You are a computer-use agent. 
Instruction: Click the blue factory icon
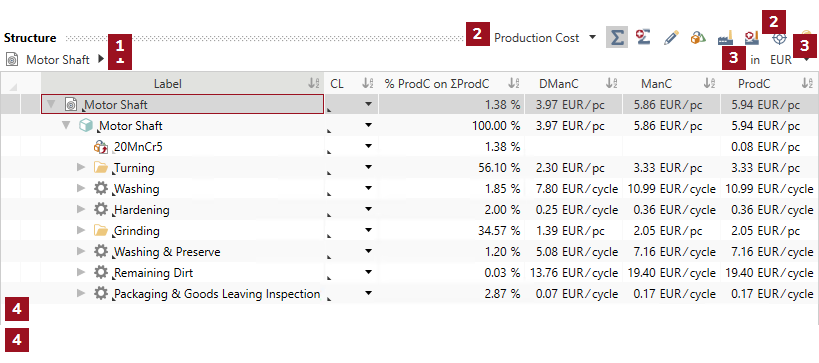point(726,38)
